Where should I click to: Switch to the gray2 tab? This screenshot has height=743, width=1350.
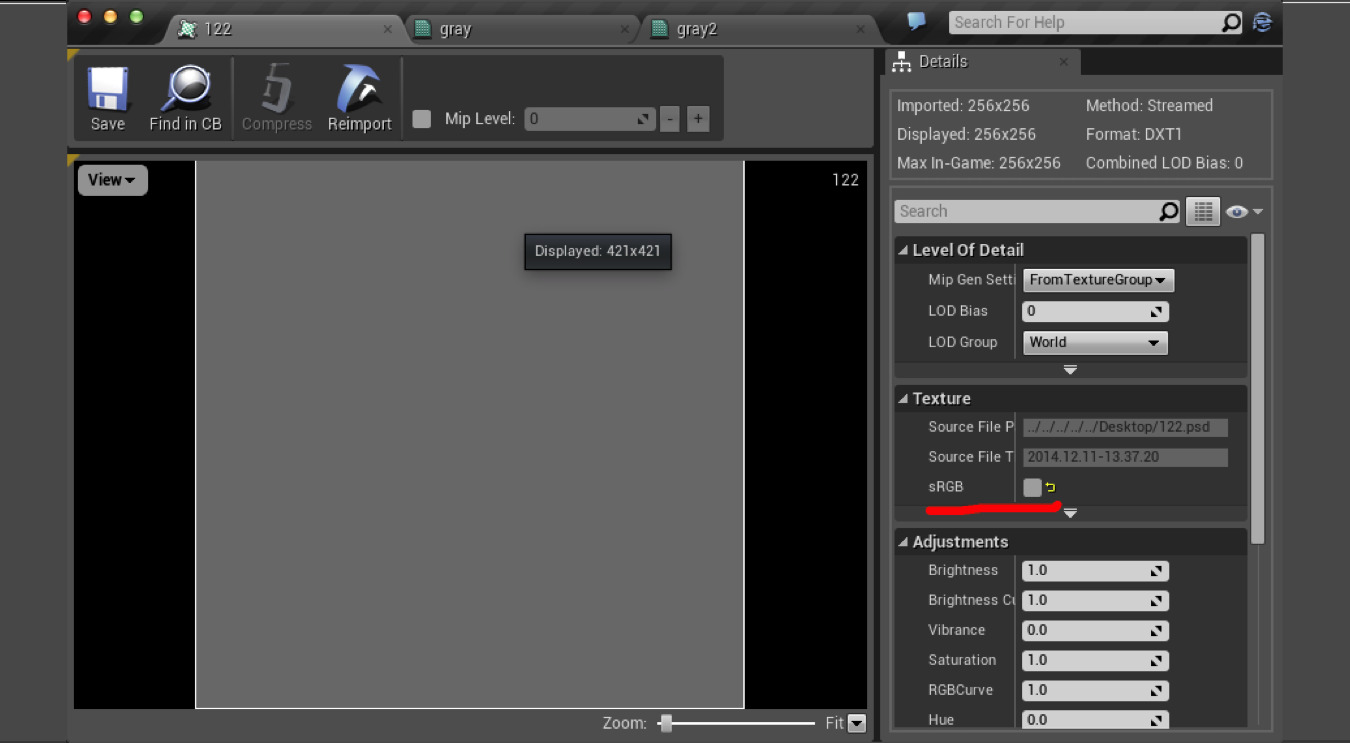point(697,29)
